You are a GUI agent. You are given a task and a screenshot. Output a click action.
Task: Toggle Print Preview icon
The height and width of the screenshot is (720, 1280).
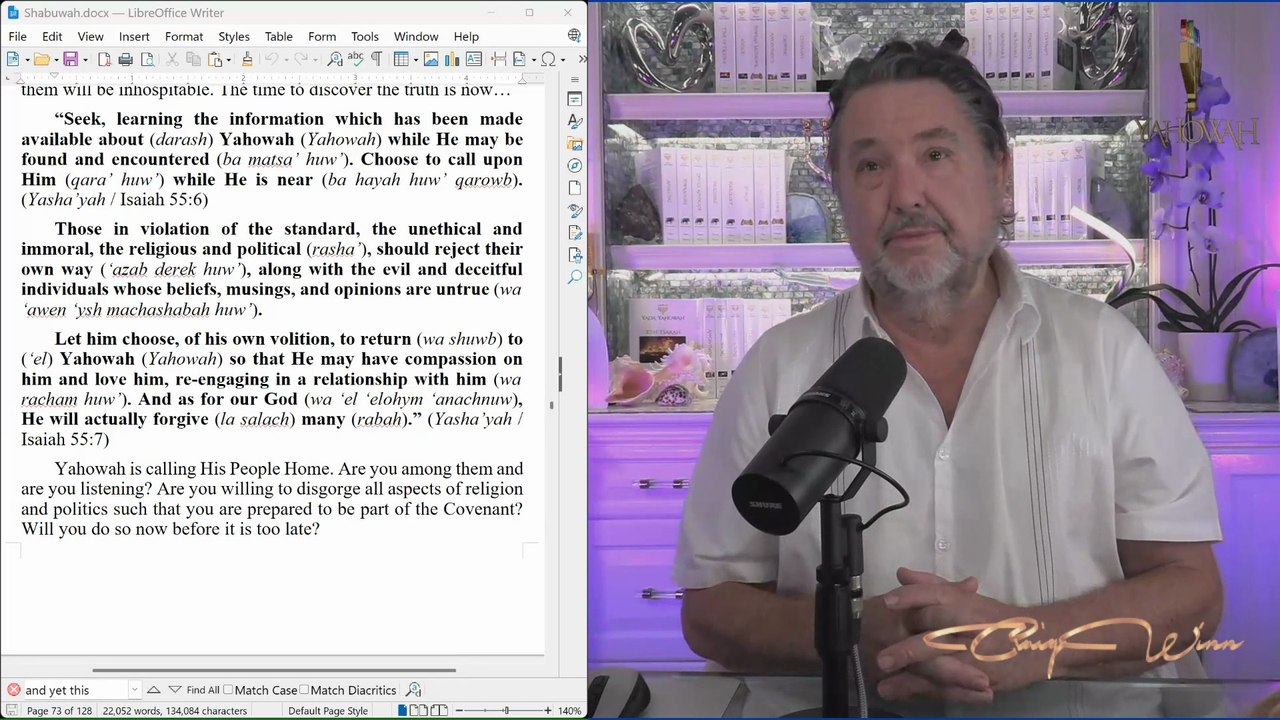(146, 60)
